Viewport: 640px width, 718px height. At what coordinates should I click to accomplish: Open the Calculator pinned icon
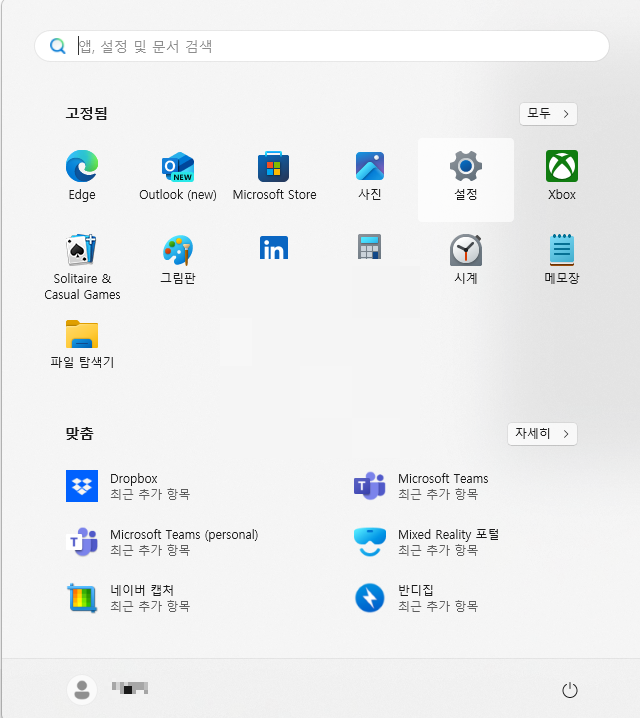[x=369, y=247]
